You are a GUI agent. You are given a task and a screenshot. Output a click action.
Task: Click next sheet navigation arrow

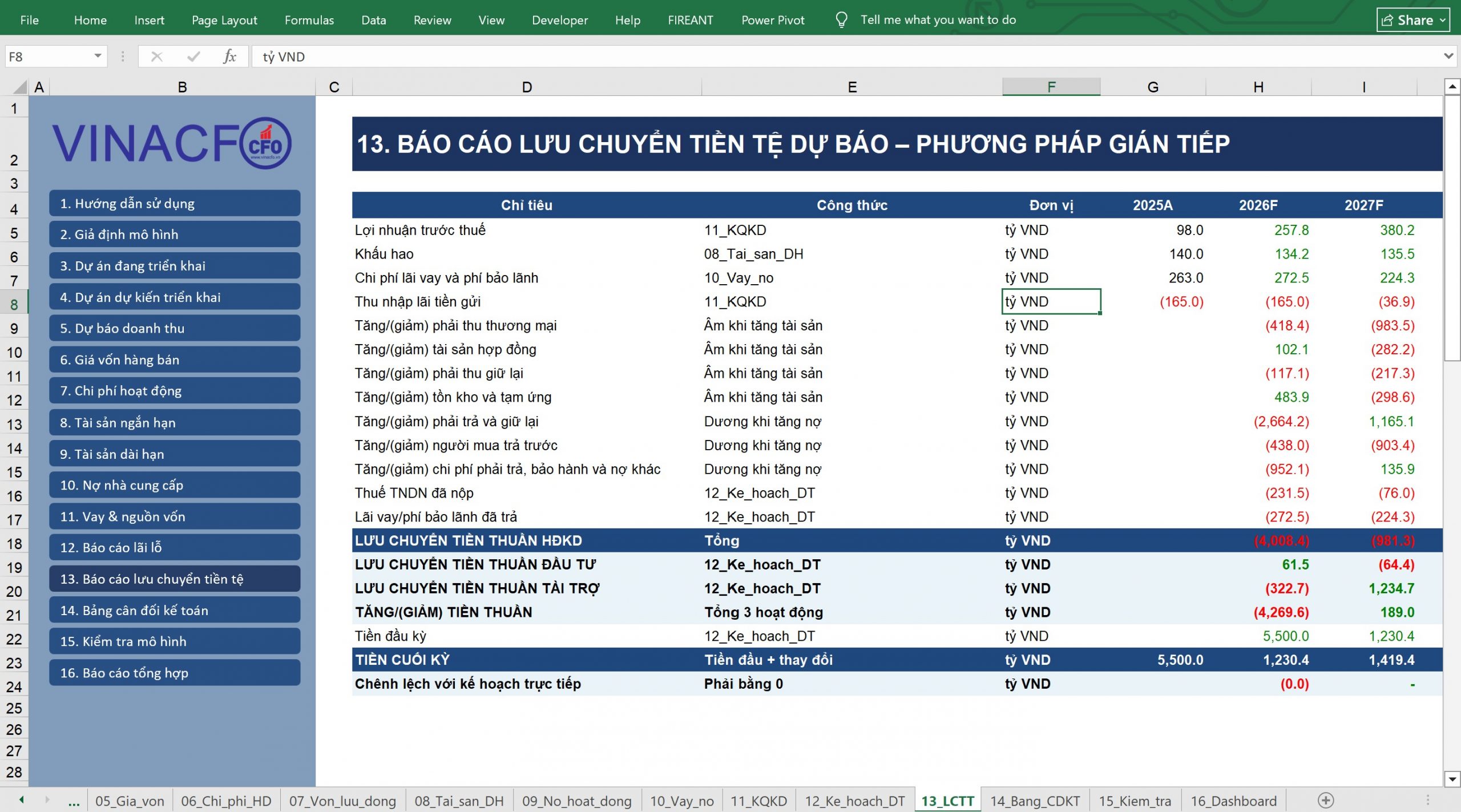coord(47,800)
